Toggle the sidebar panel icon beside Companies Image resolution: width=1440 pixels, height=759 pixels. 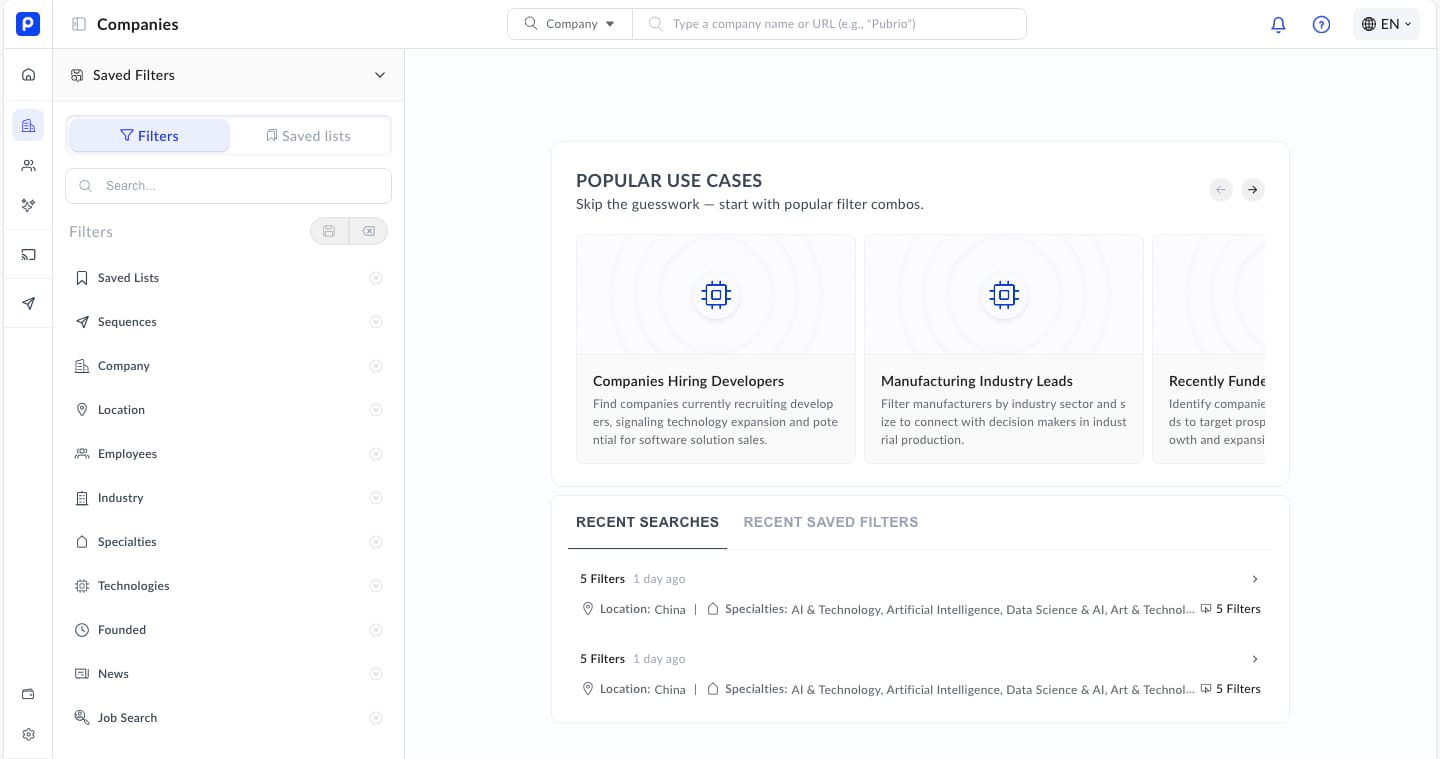point(79,24)
